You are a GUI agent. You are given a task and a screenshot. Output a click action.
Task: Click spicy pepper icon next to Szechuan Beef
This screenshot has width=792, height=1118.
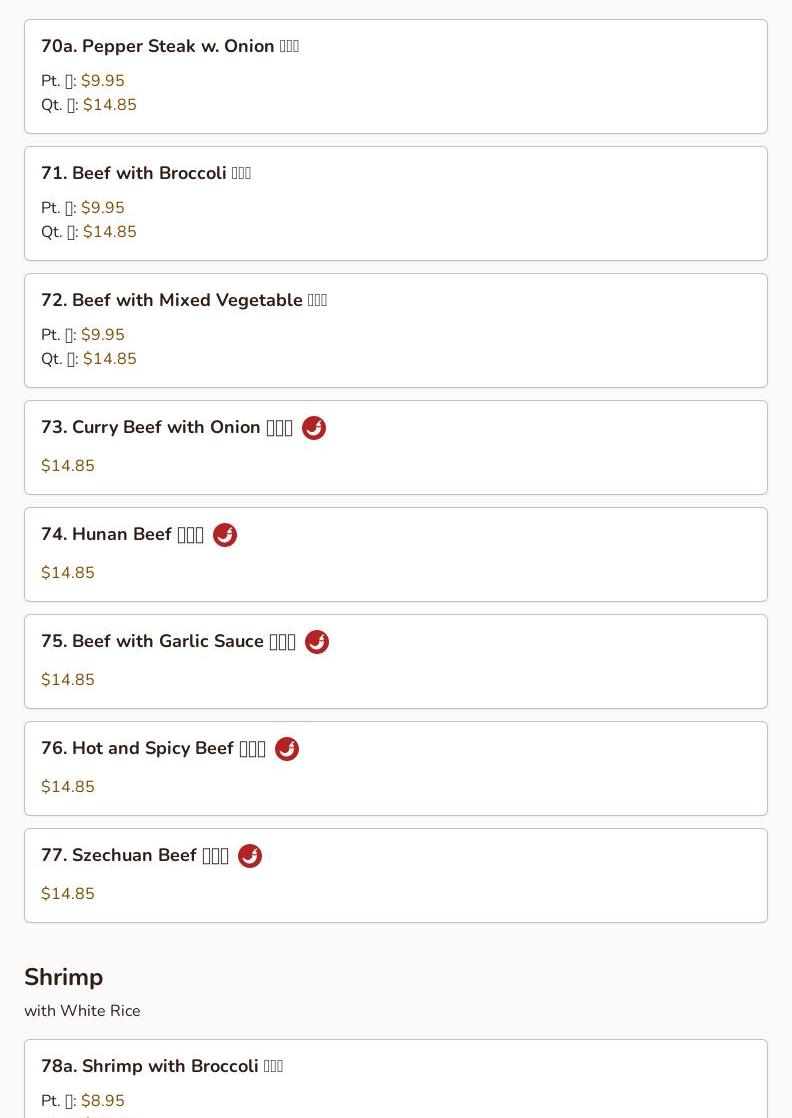click(x=250, y=856)
